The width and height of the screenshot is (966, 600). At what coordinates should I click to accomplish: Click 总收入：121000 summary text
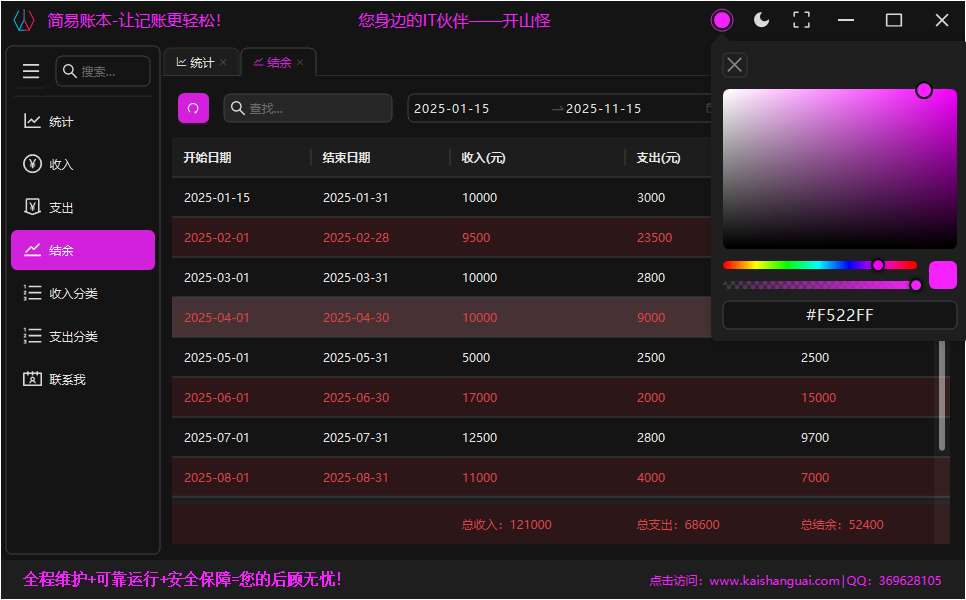506,525
